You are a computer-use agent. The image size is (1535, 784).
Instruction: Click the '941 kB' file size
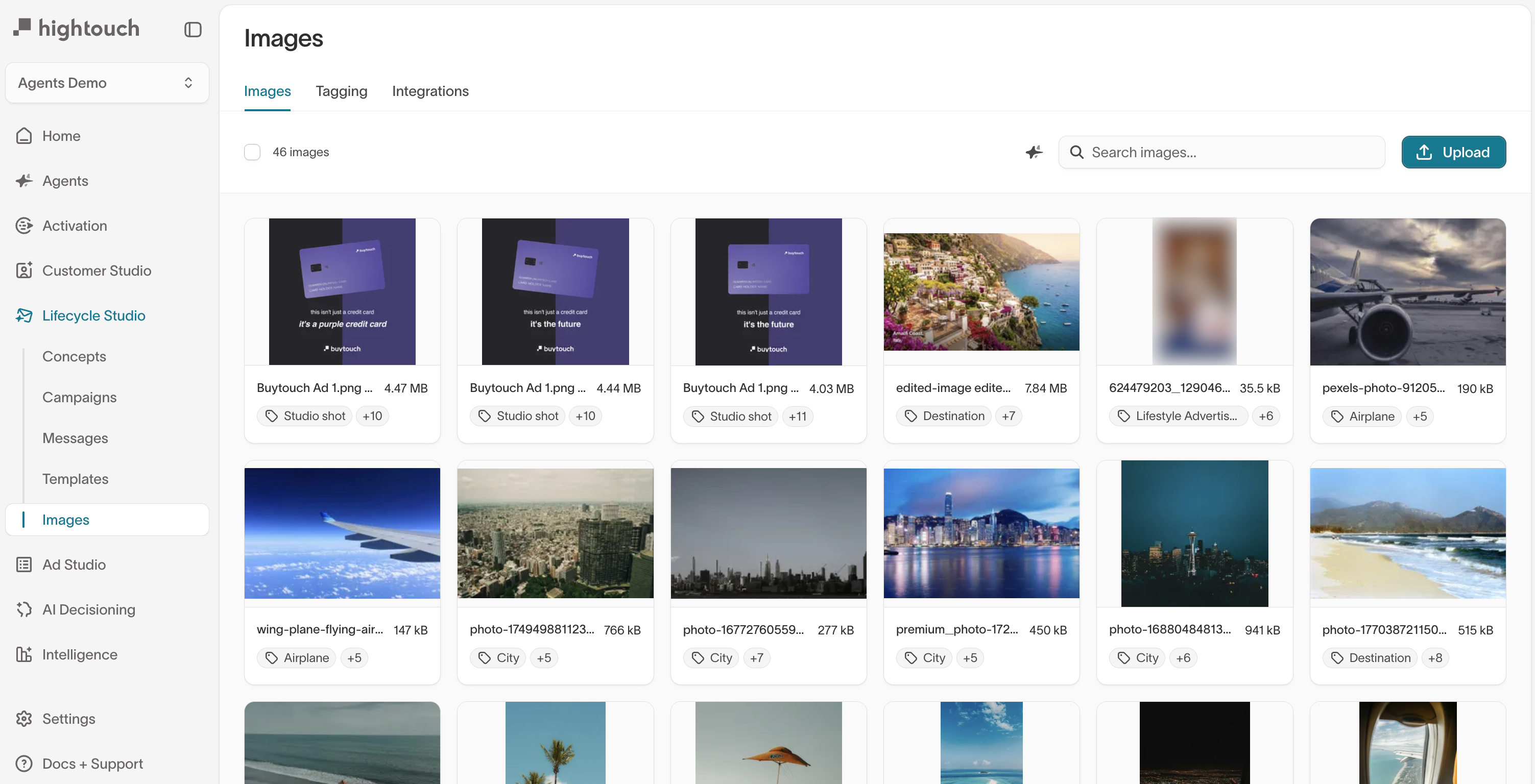1262,630
